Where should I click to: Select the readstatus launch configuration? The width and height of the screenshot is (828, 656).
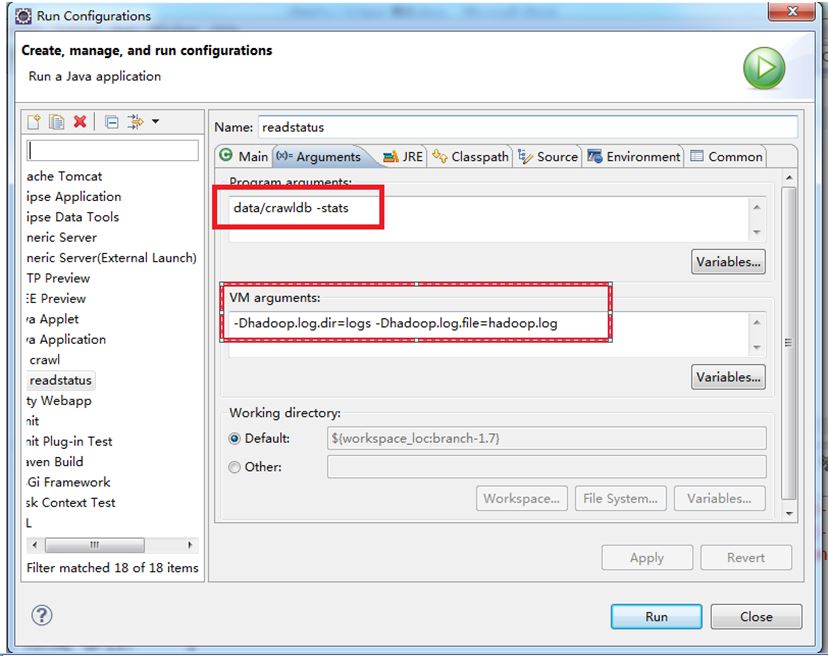[x=61, y=380]
